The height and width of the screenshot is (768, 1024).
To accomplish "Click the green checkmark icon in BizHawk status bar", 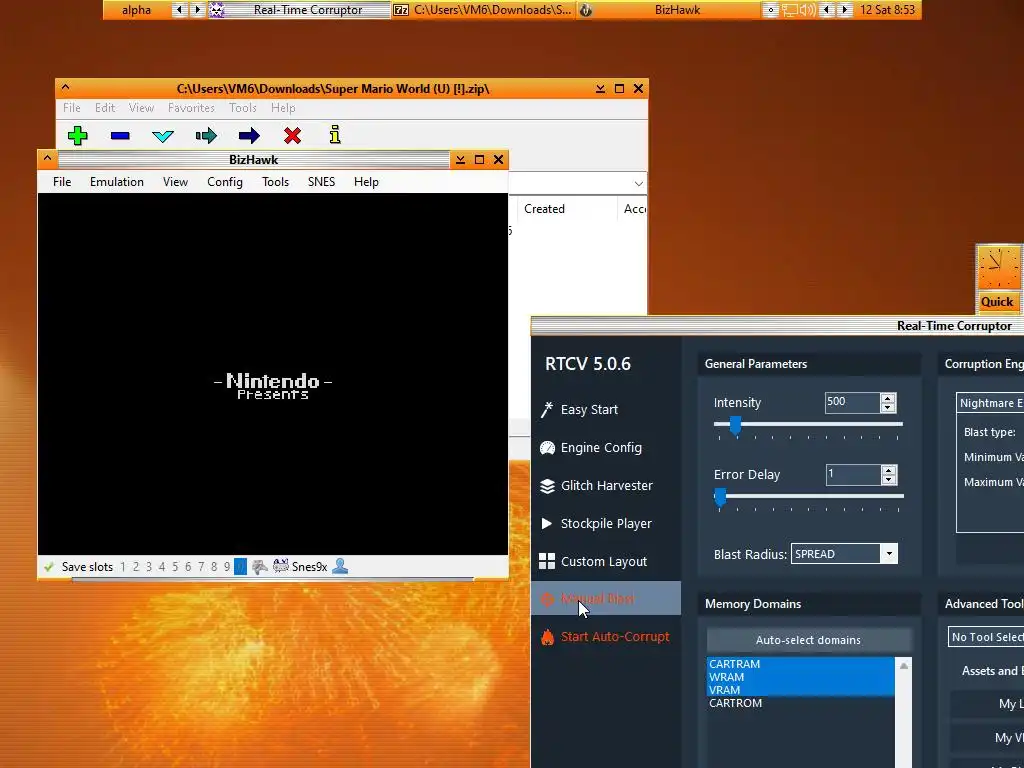I will coord(49,566).
